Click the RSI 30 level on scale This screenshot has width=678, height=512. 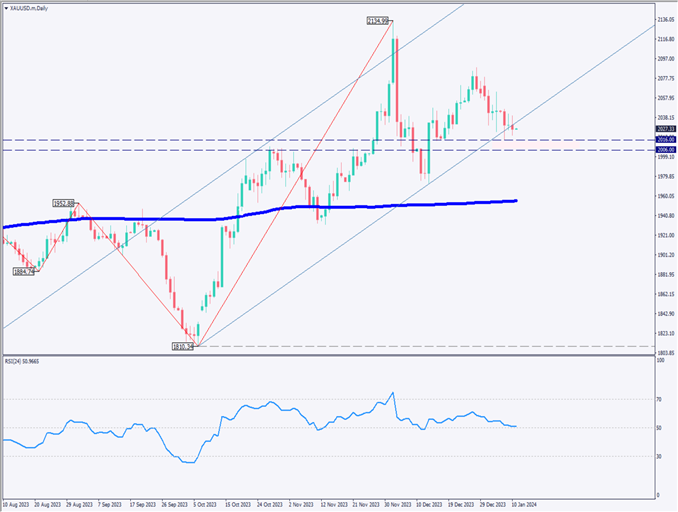[659, 456]
